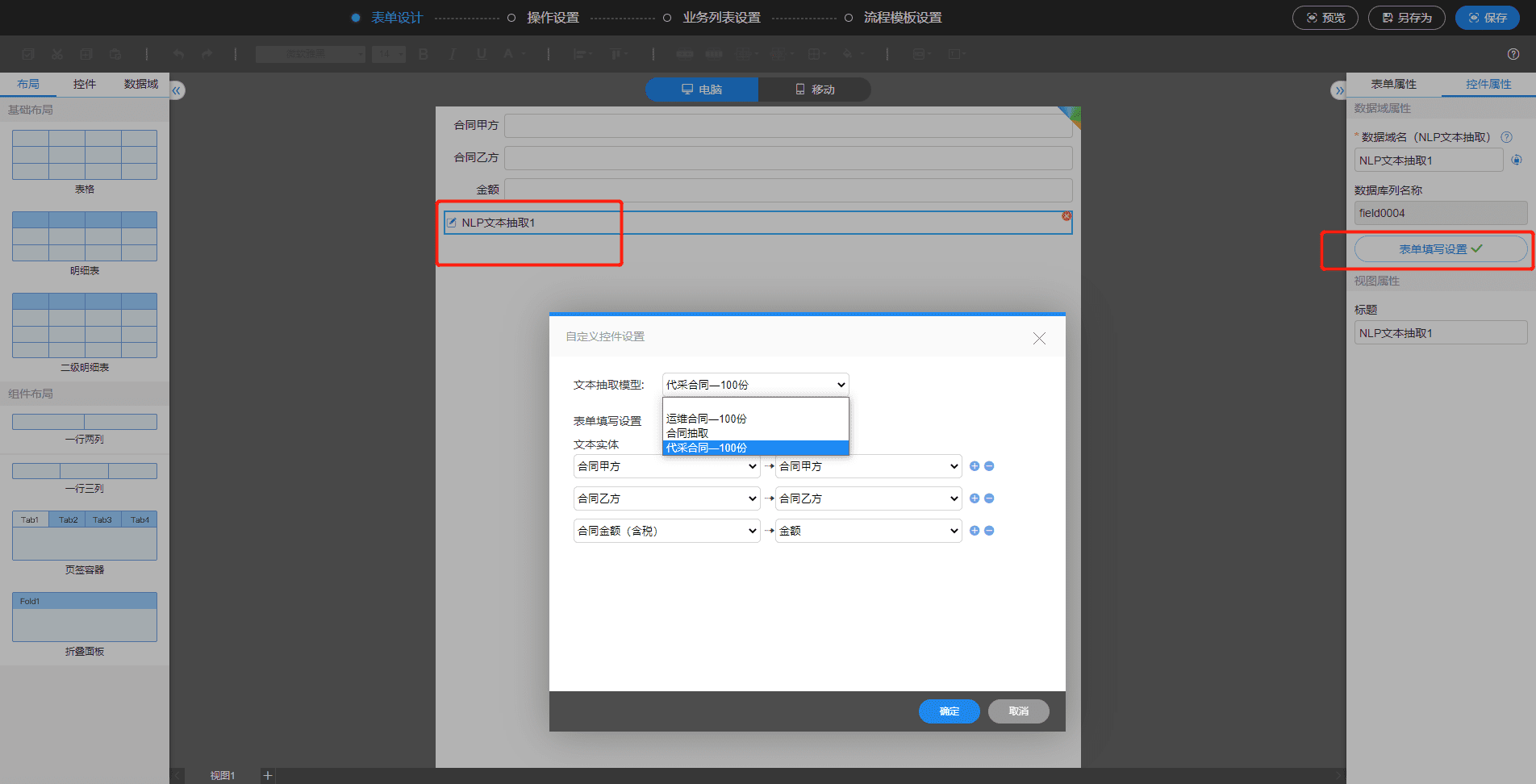Click the Underline toolbar icon
The height and width of the screenshot is (784, 1536).
click(x=482, y=54)
